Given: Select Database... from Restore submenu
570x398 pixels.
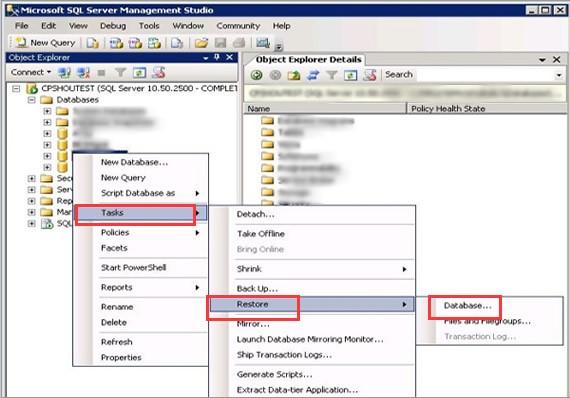Looking at the screenshot, I should coord(467,306).
